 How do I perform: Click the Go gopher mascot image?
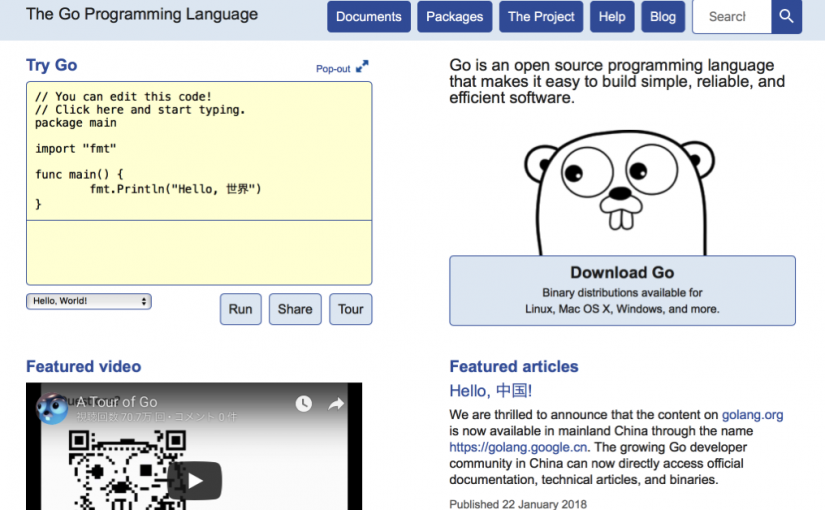click(x=620, y=186)
